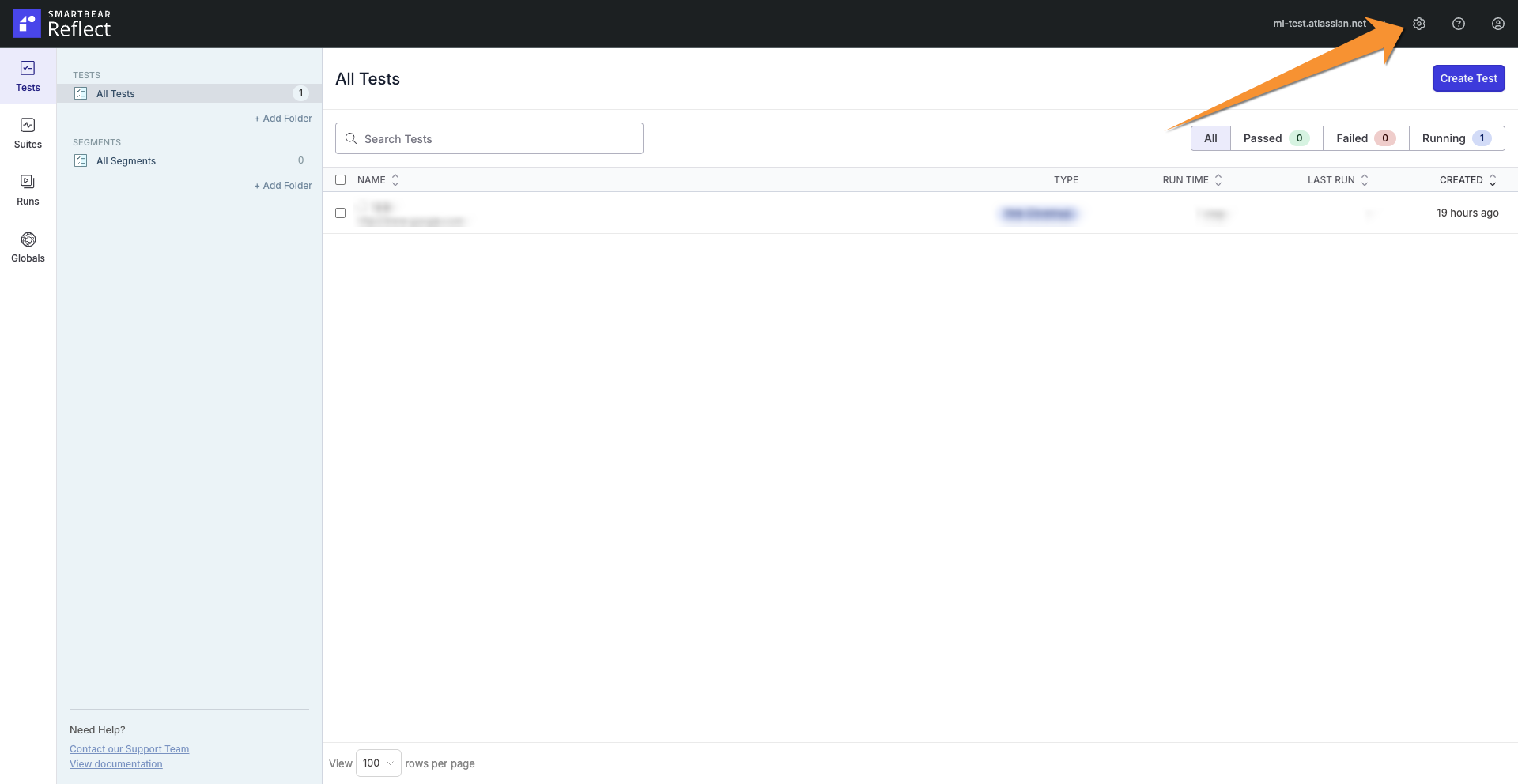
Task: Open the Contact our Support Team link
Action: click(x=129, y=748)
